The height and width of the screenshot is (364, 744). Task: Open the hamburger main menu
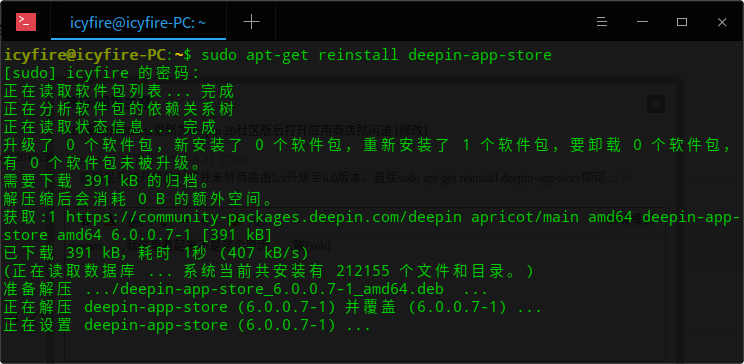pyautogui.click(x=602, y=22)
